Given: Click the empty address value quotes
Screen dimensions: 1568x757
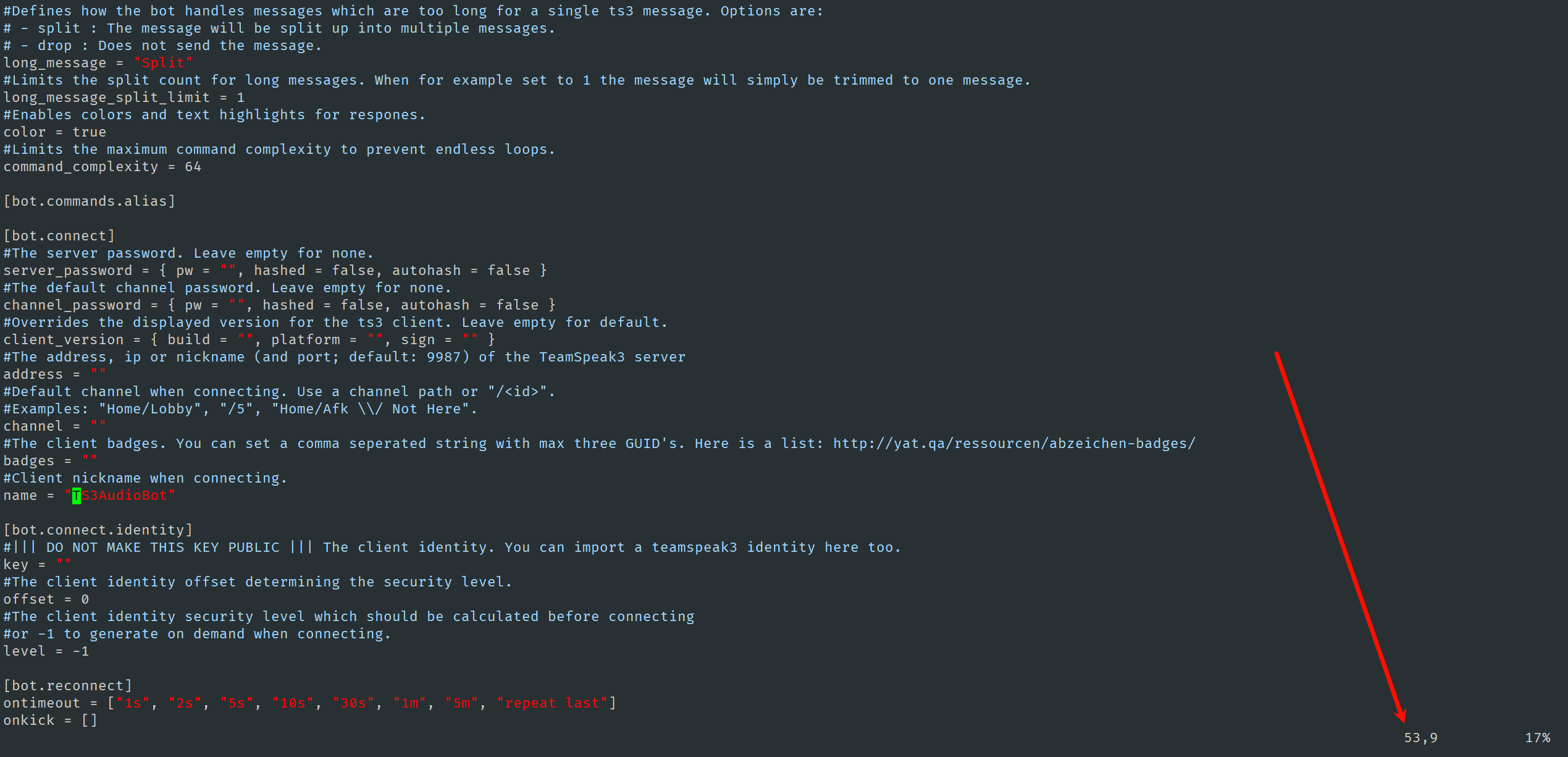Looking at the screenshot, I should [x=98, y=374].
